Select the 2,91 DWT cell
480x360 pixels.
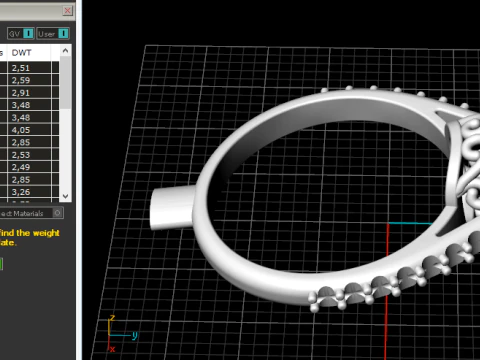(29, 93)
